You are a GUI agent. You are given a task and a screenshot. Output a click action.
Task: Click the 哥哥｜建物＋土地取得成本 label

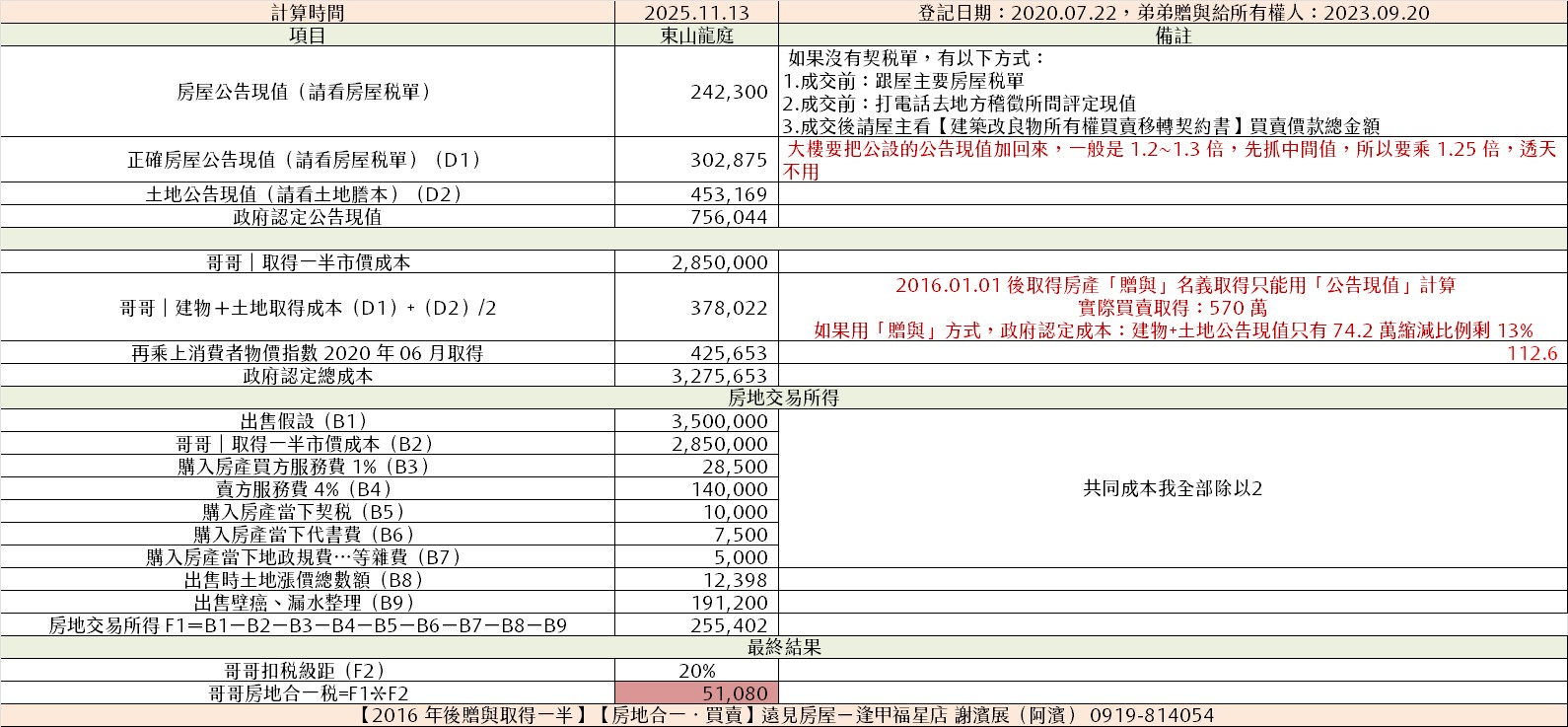tap(308, 308)
